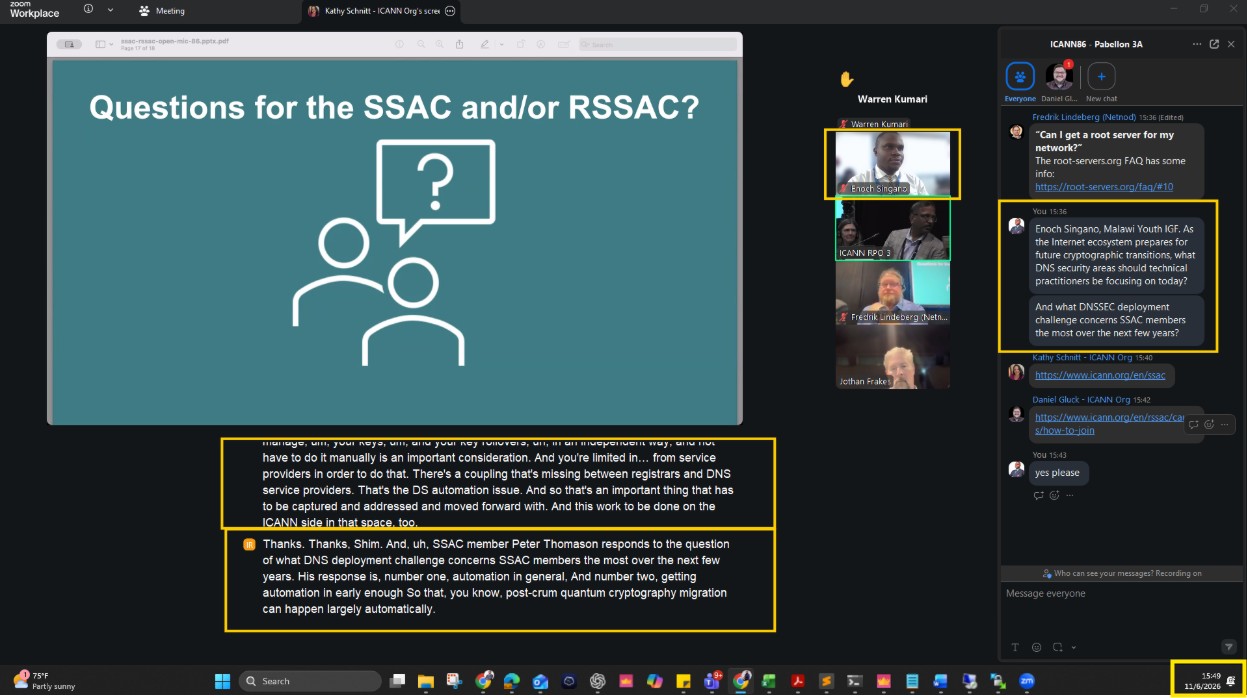Open the icann.org/en/ssac link
This screenshot has height=698, width=1247.
pos(1100,375)
